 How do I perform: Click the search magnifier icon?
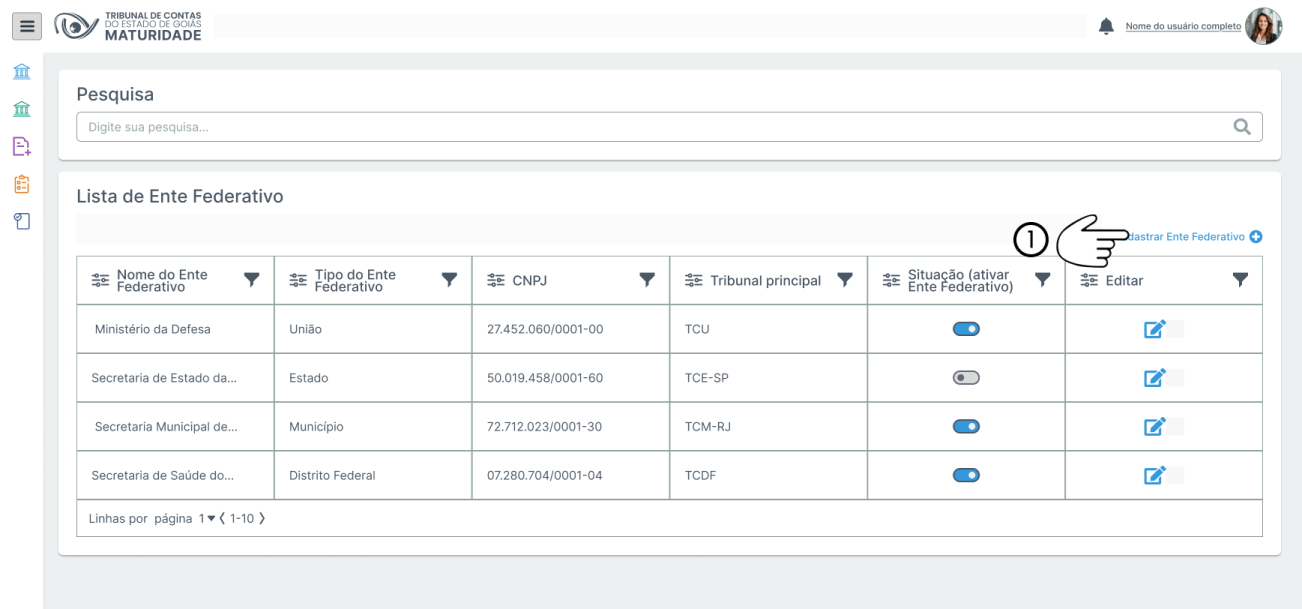pos(1242,127)
